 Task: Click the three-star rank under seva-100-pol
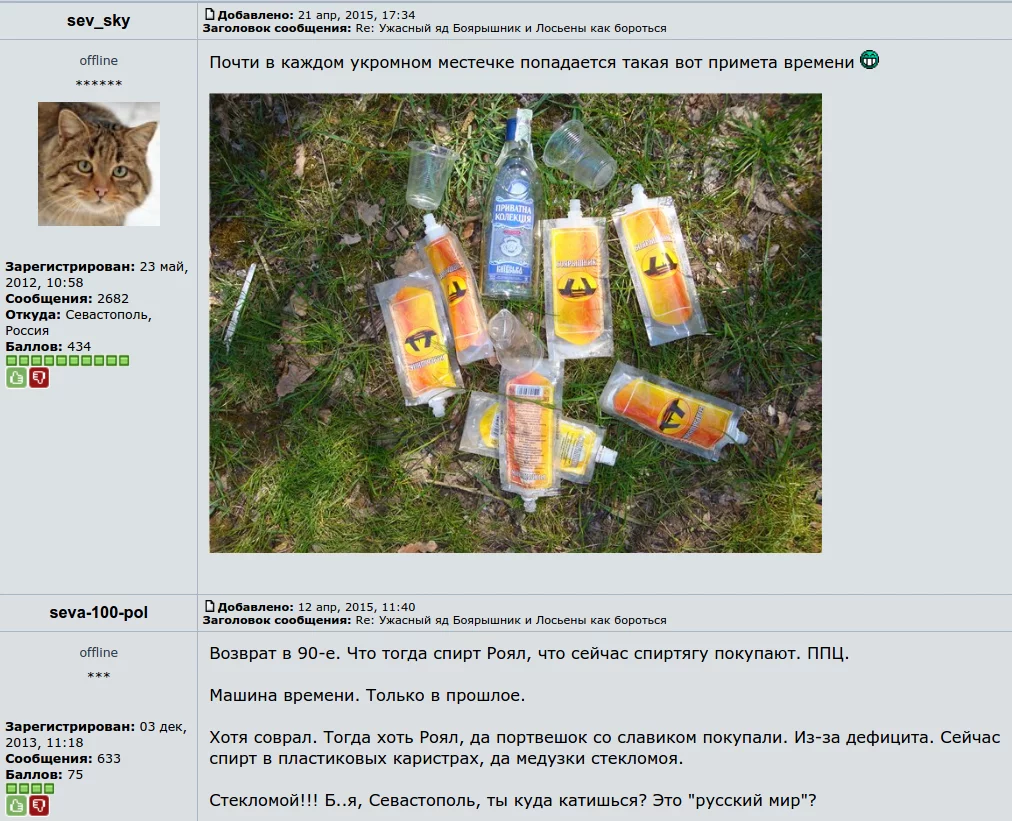pos(99,676)
